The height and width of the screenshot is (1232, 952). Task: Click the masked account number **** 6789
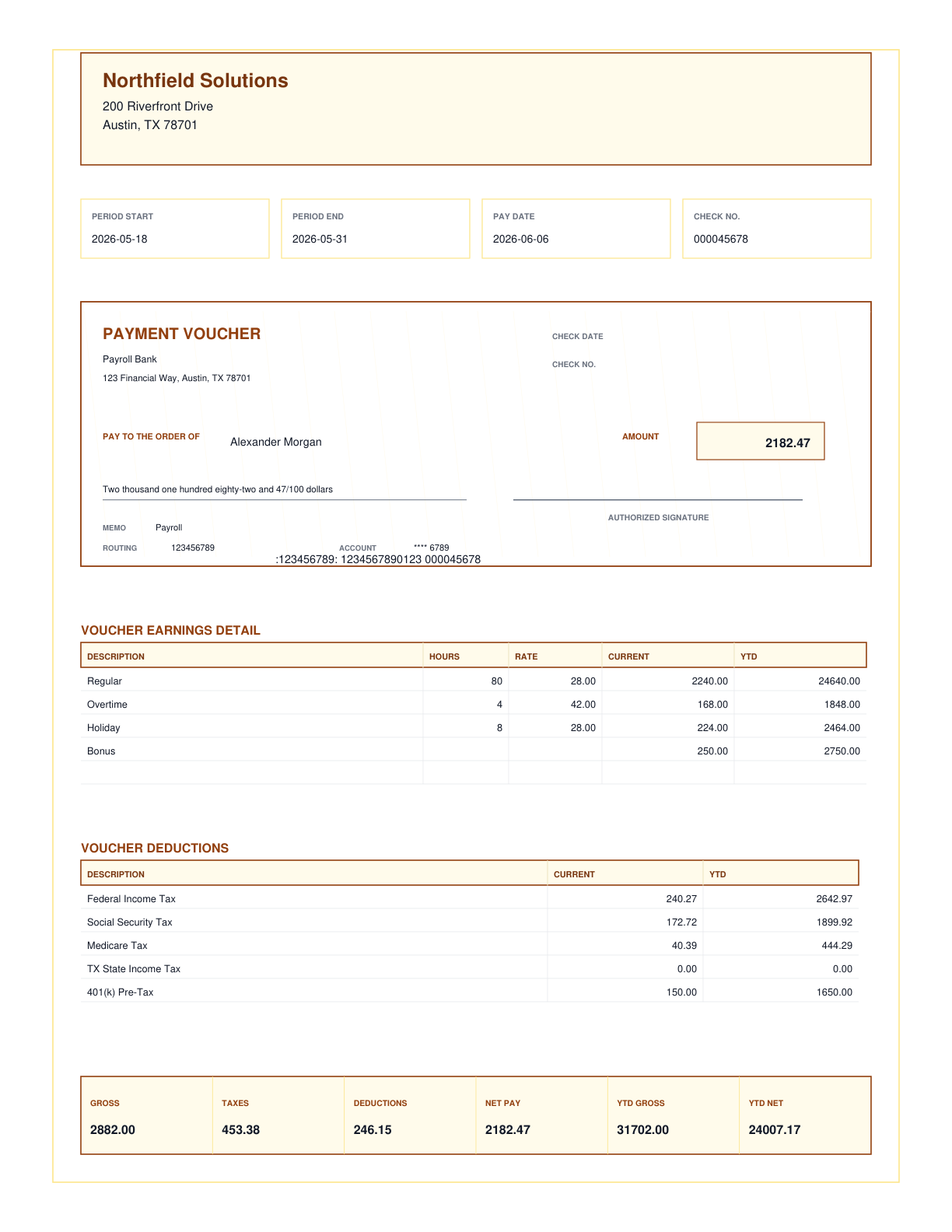pos(432,548)
